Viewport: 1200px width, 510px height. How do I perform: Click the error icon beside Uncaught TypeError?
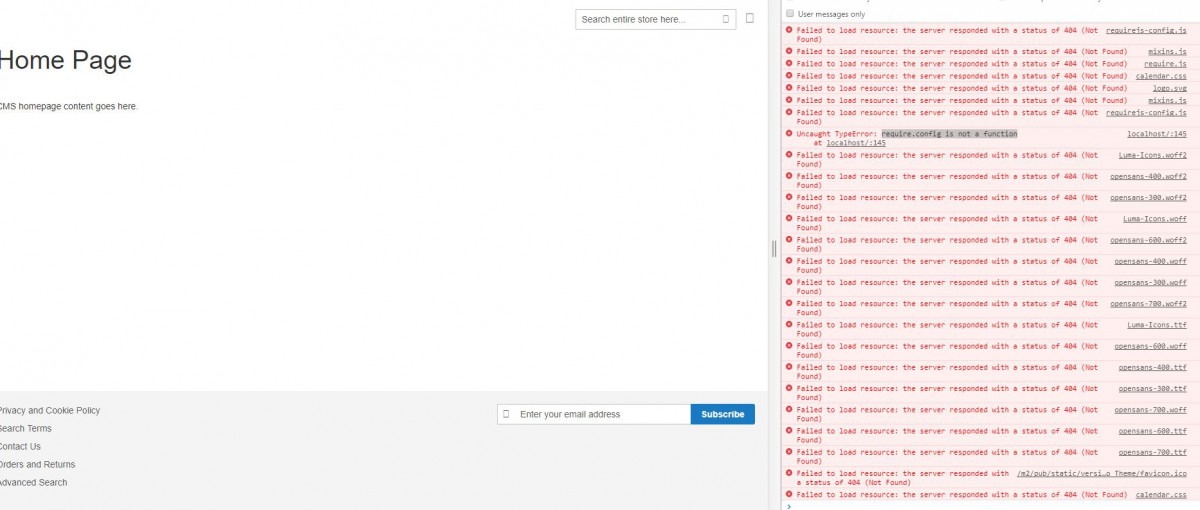(789, 133)
